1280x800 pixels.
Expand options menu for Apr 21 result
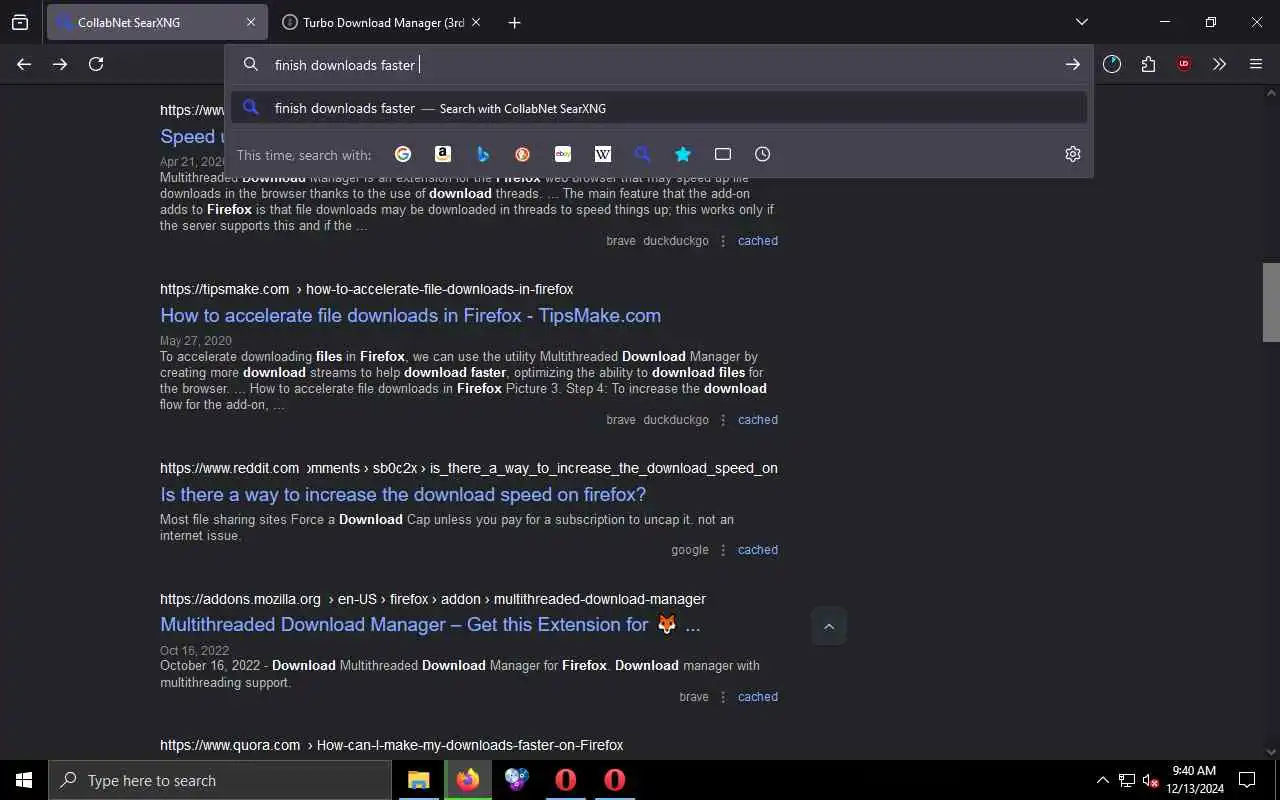click(x=723, y=241)
